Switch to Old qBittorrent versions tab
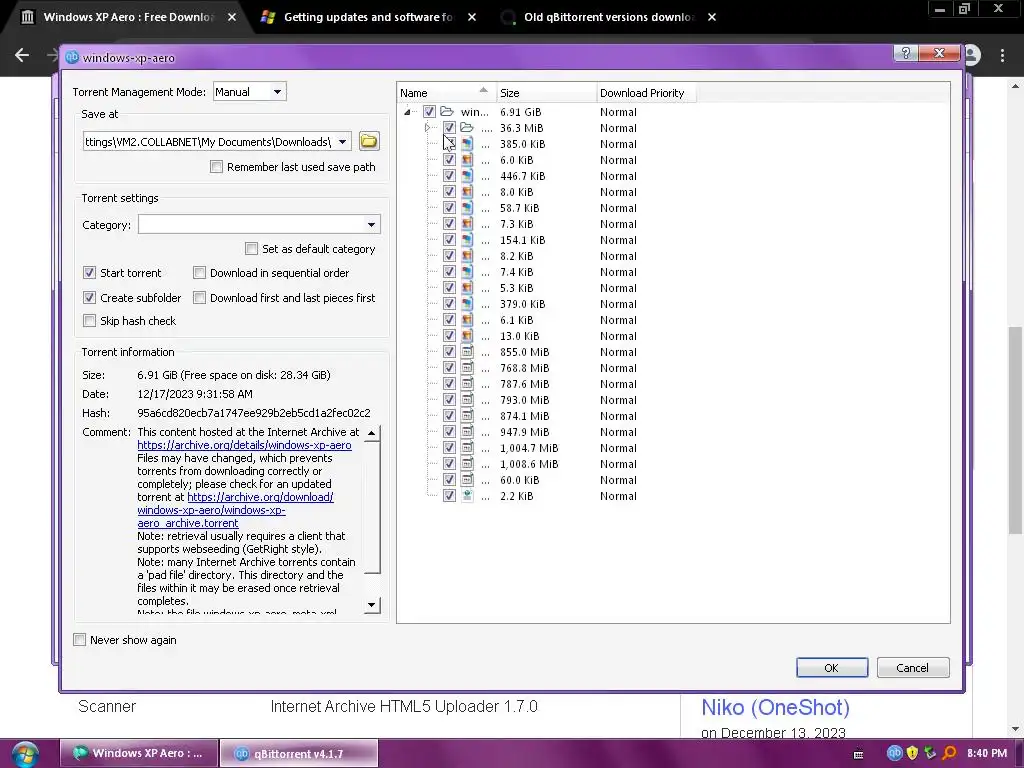1024x768 pixels. click(x=609, y=17)
